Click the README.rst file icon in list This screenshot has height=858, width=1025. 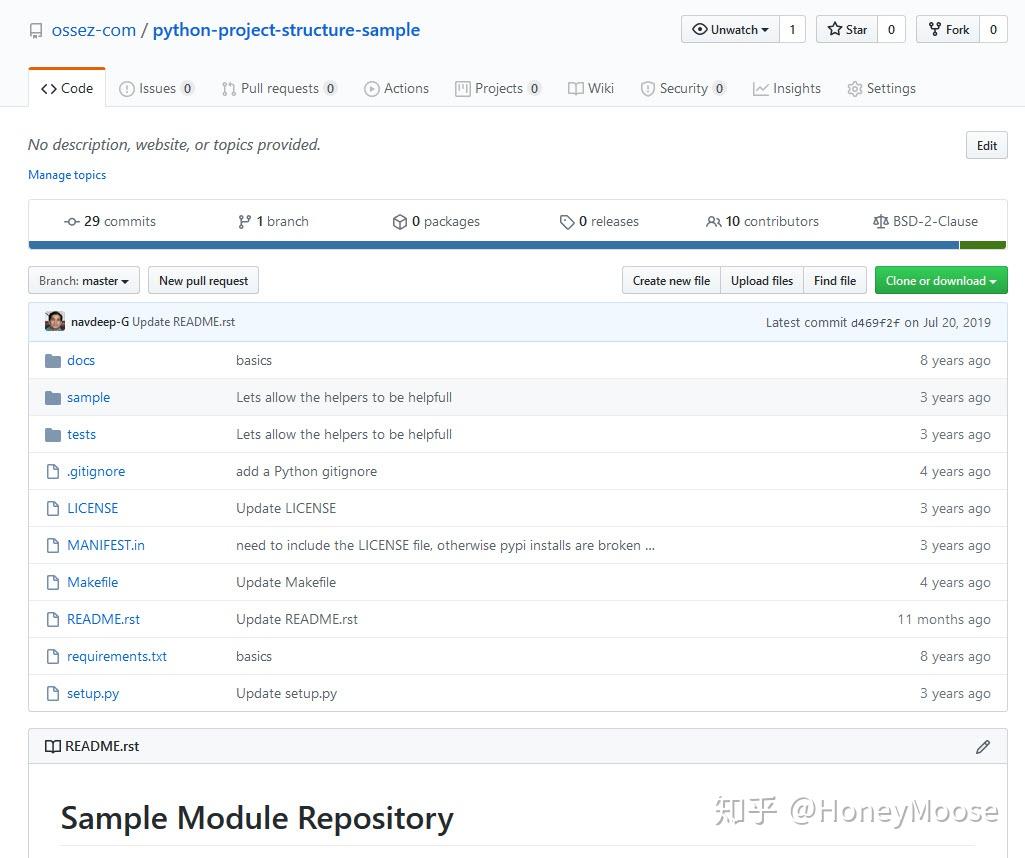[x=53, y=619]
